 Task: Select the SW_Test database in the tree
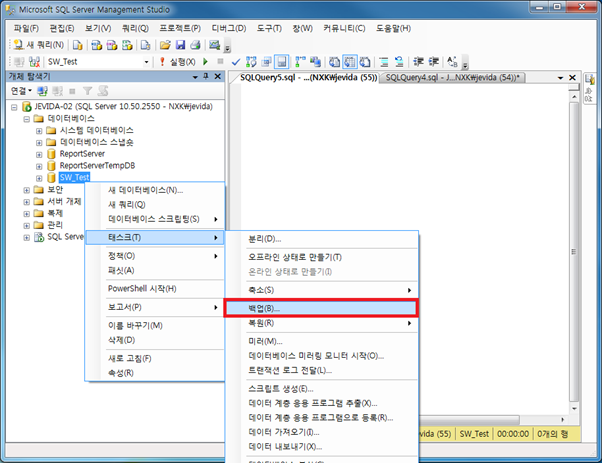(x=74, y=177)
